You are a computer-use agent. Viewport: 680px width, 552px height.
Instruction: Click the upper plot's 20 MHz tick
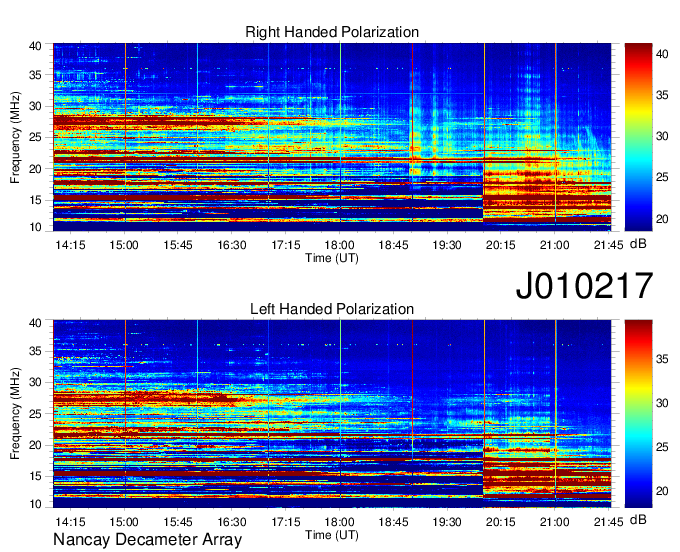(35, 169)
